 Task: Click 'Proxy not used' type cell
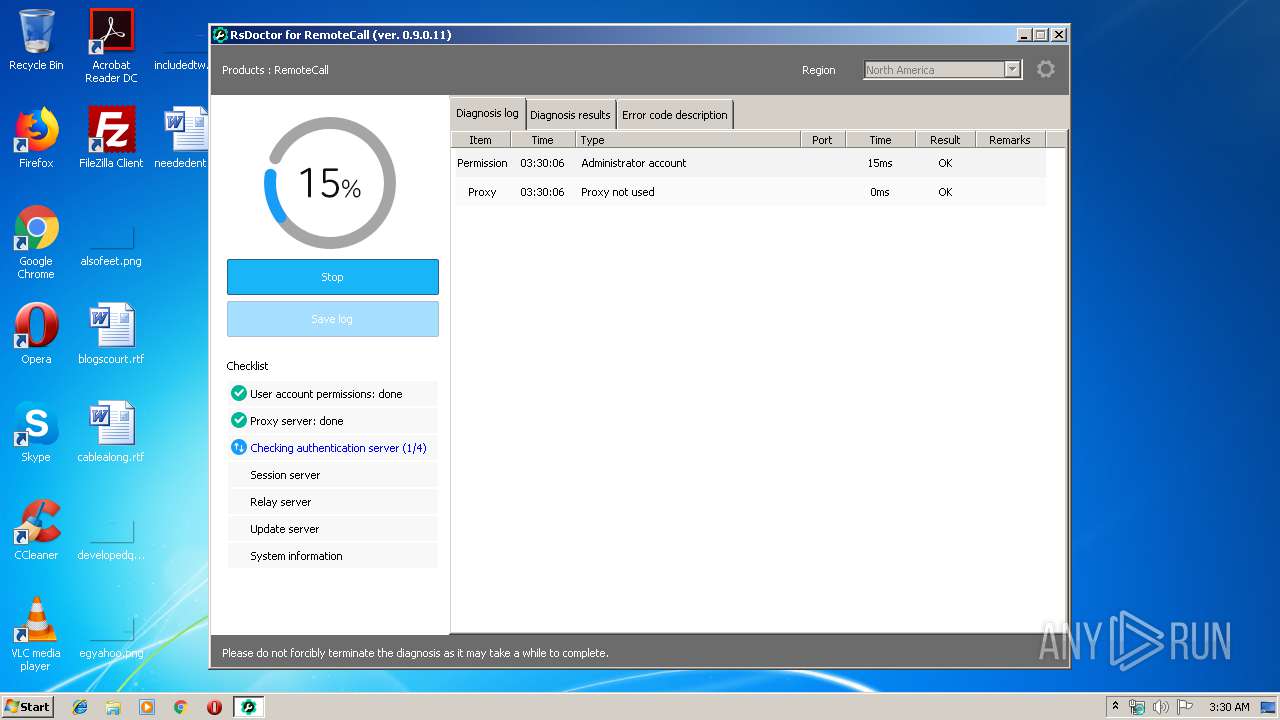pos(618,192)
